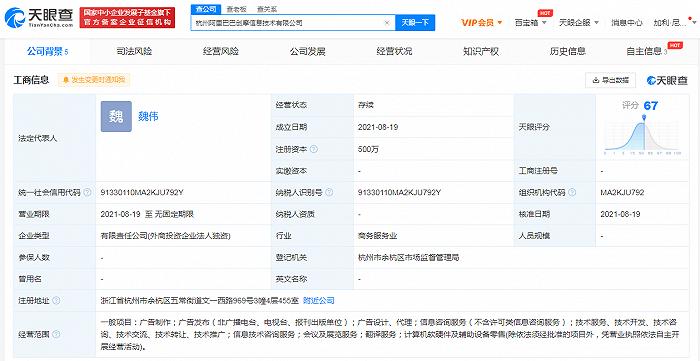The height and width of the screenshot is (361, 700).
Task: Switch to the 经营风险 tab
Action: pos(221,52)
